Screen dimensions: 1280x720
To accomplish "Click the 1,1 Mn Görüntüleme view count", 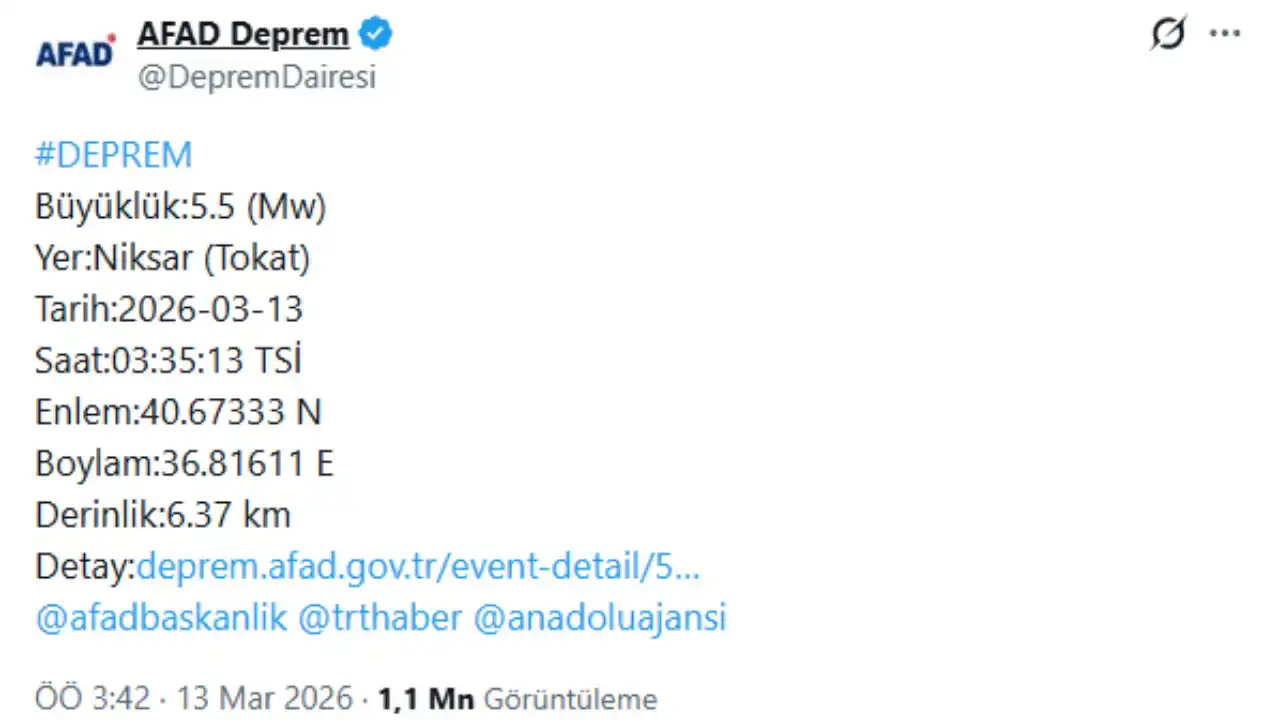I will [x=517, y=698].
